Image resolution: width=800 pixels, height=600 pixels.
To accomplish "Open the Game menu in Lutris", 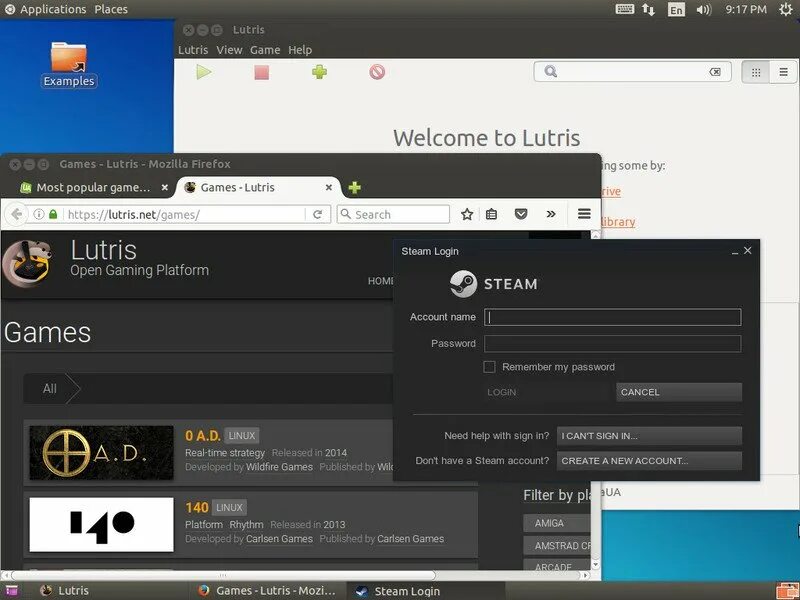I will pyautogui.click(x=265, y=49).
